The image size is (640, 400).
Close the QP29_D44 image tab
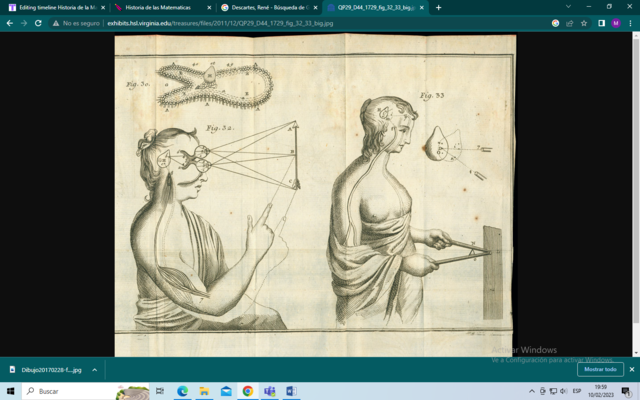click(x=422, y=7)
